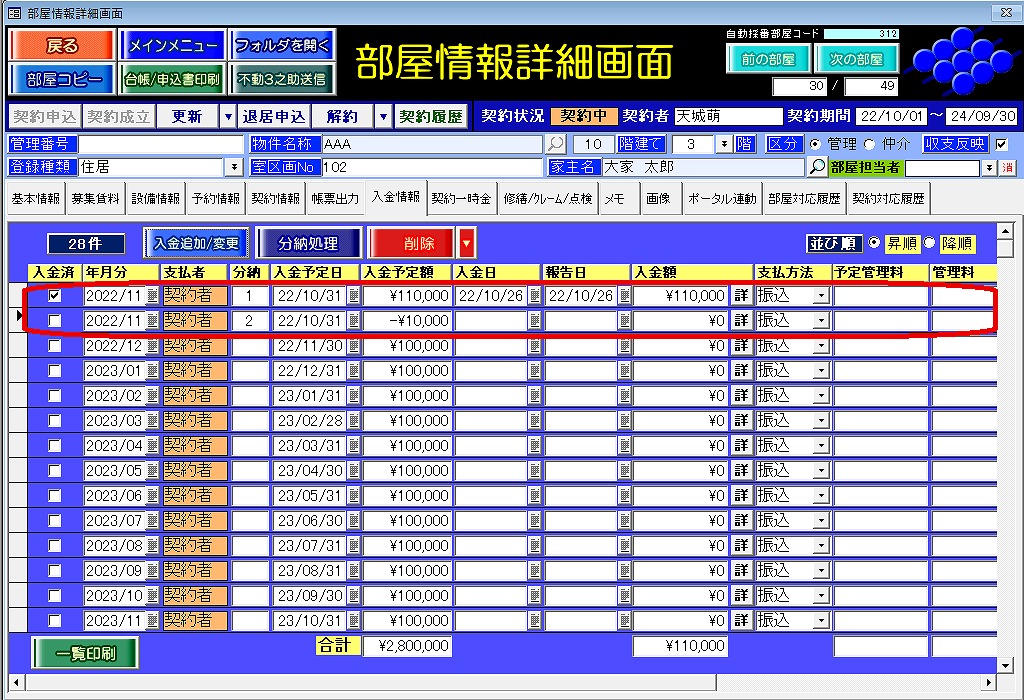Switch to the 契約情報 tab
Image resolution: width=1024 pixels, height=700 pixels.
click(x=274, y=199)
